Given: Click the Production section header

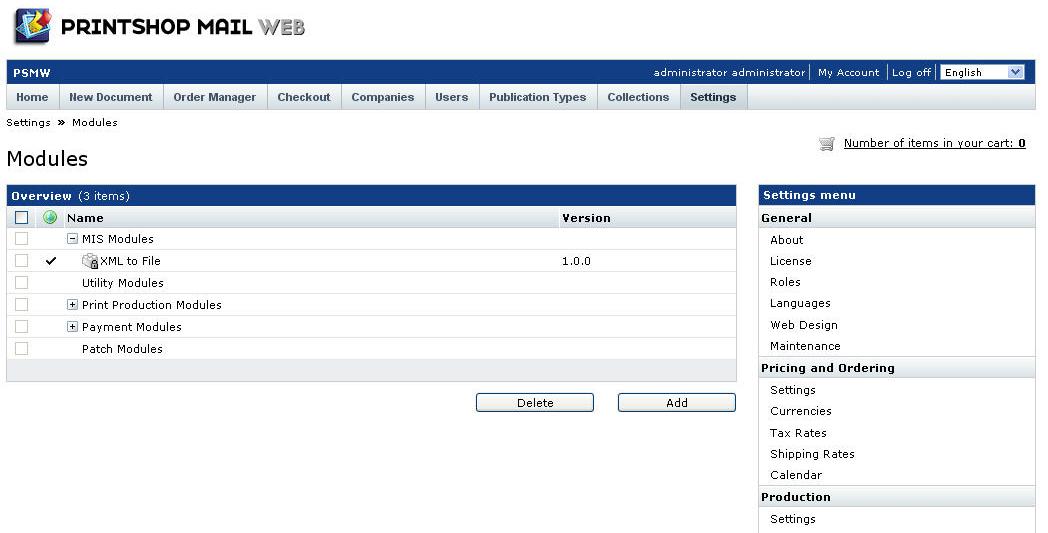Looking at the screenshot, I should tap(796, 497).
